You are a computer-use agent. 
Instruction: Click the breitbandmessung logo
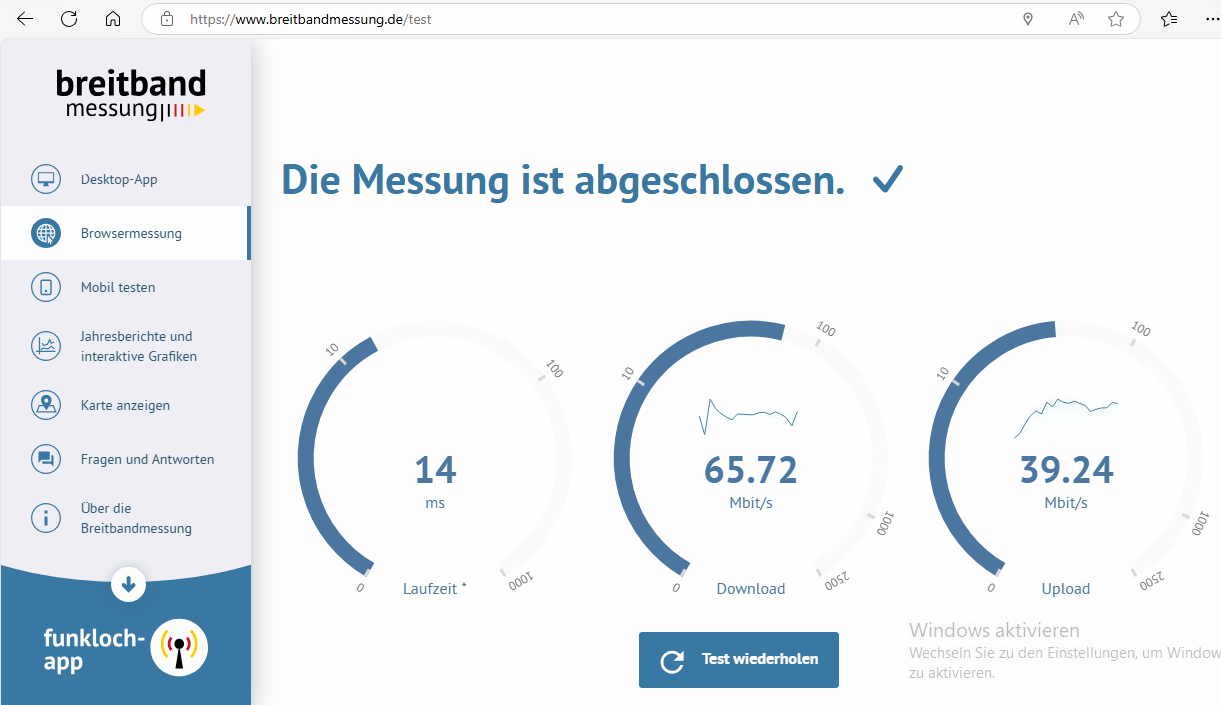click(131, 94)
